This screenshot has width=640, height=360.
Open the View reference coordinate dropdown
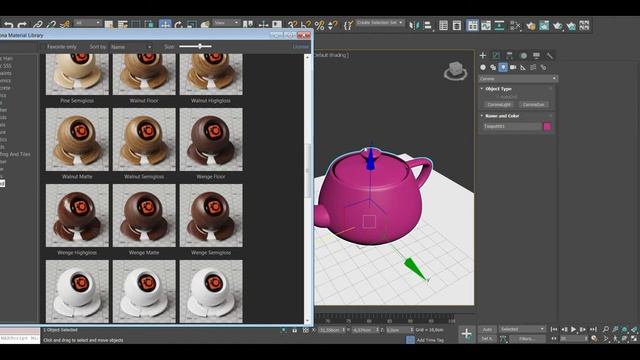[x=226, y=23]
